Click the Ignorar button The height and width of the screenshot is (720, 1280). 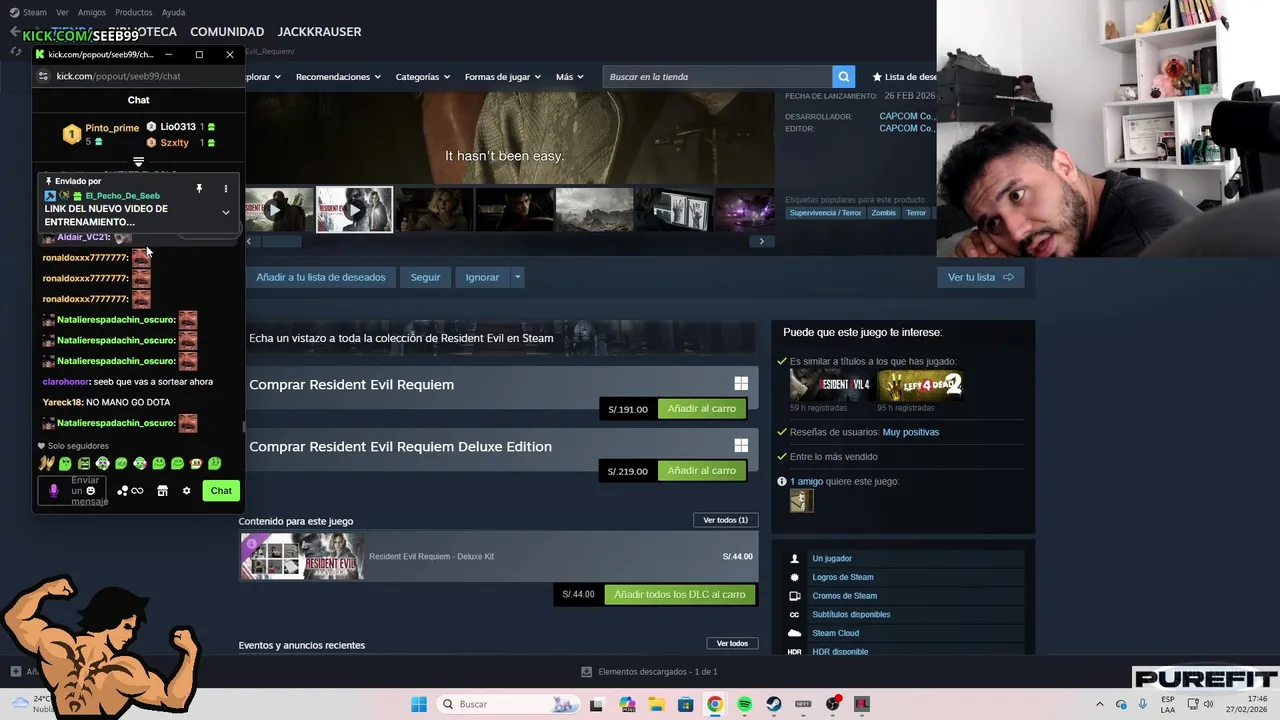tap(482, 277)
